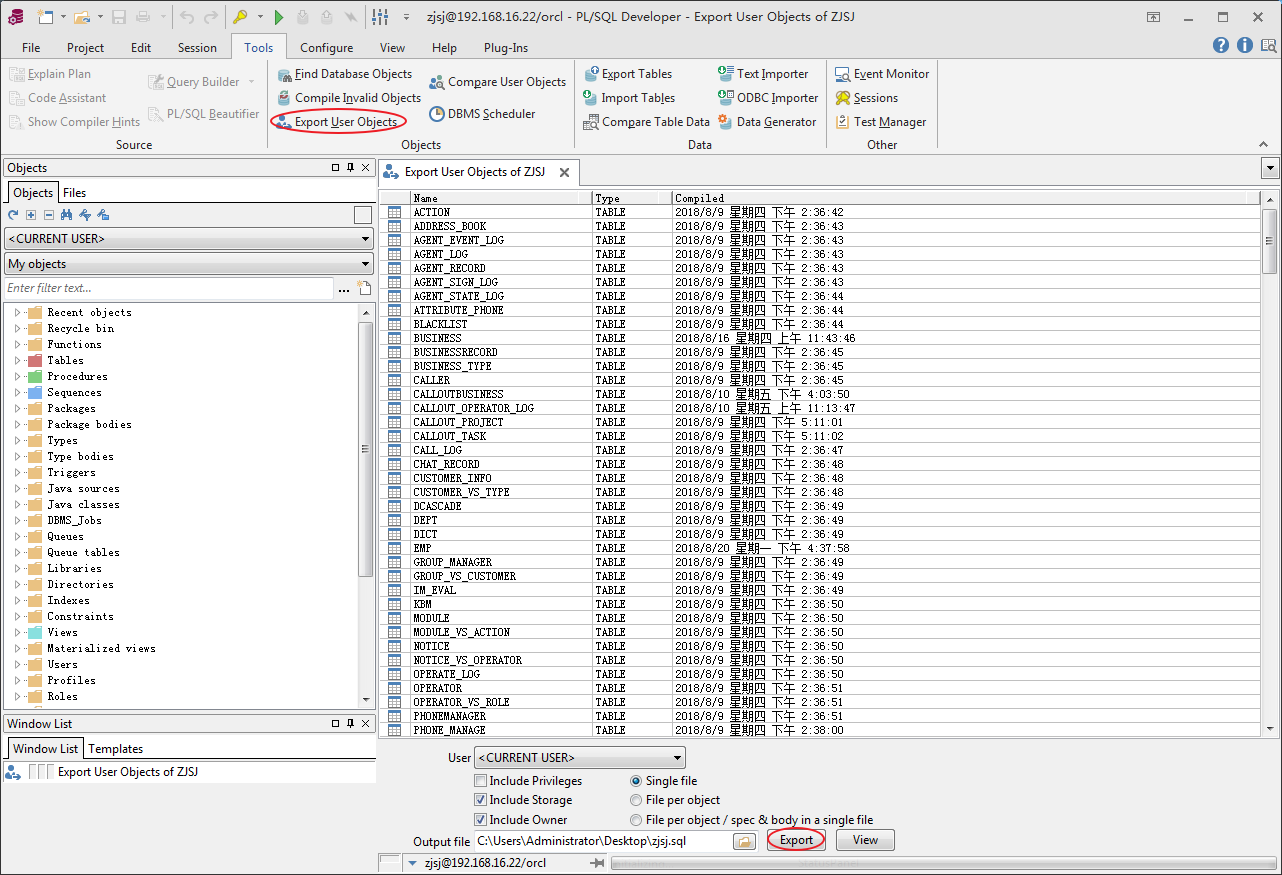The height and width of the screenshot is (875, 1282).
Task: Click the View button beside Export
Action: tap(865, 840)
